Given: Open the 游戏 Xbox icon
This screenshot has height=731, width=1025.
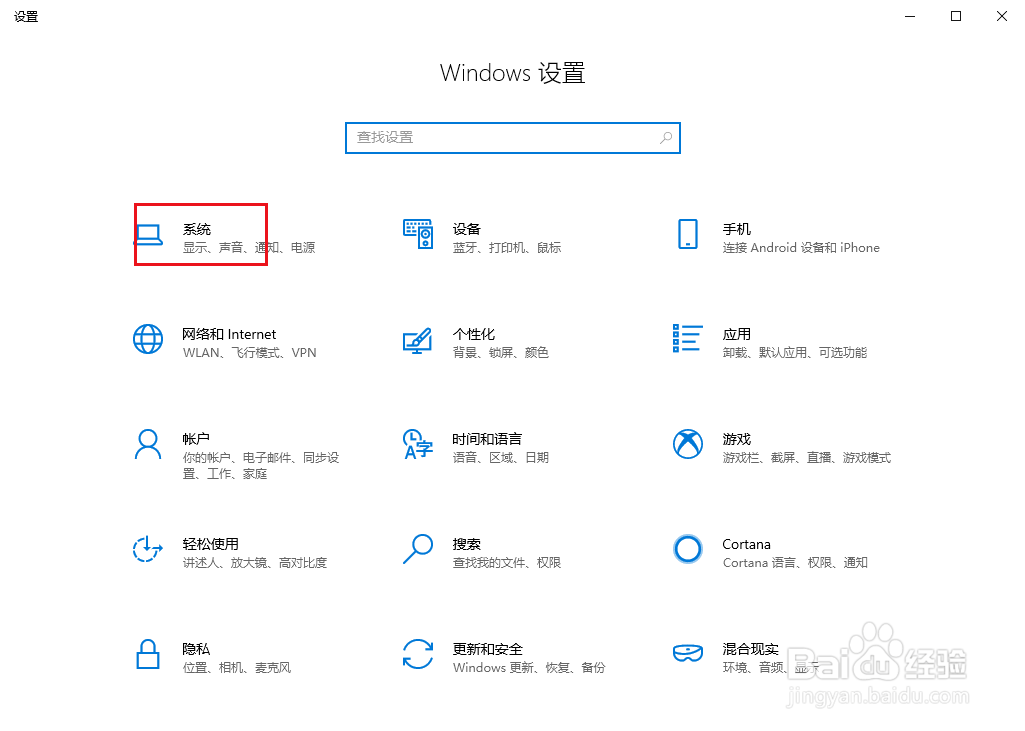Looking at the screenshot, I should [x=688, y=444].
